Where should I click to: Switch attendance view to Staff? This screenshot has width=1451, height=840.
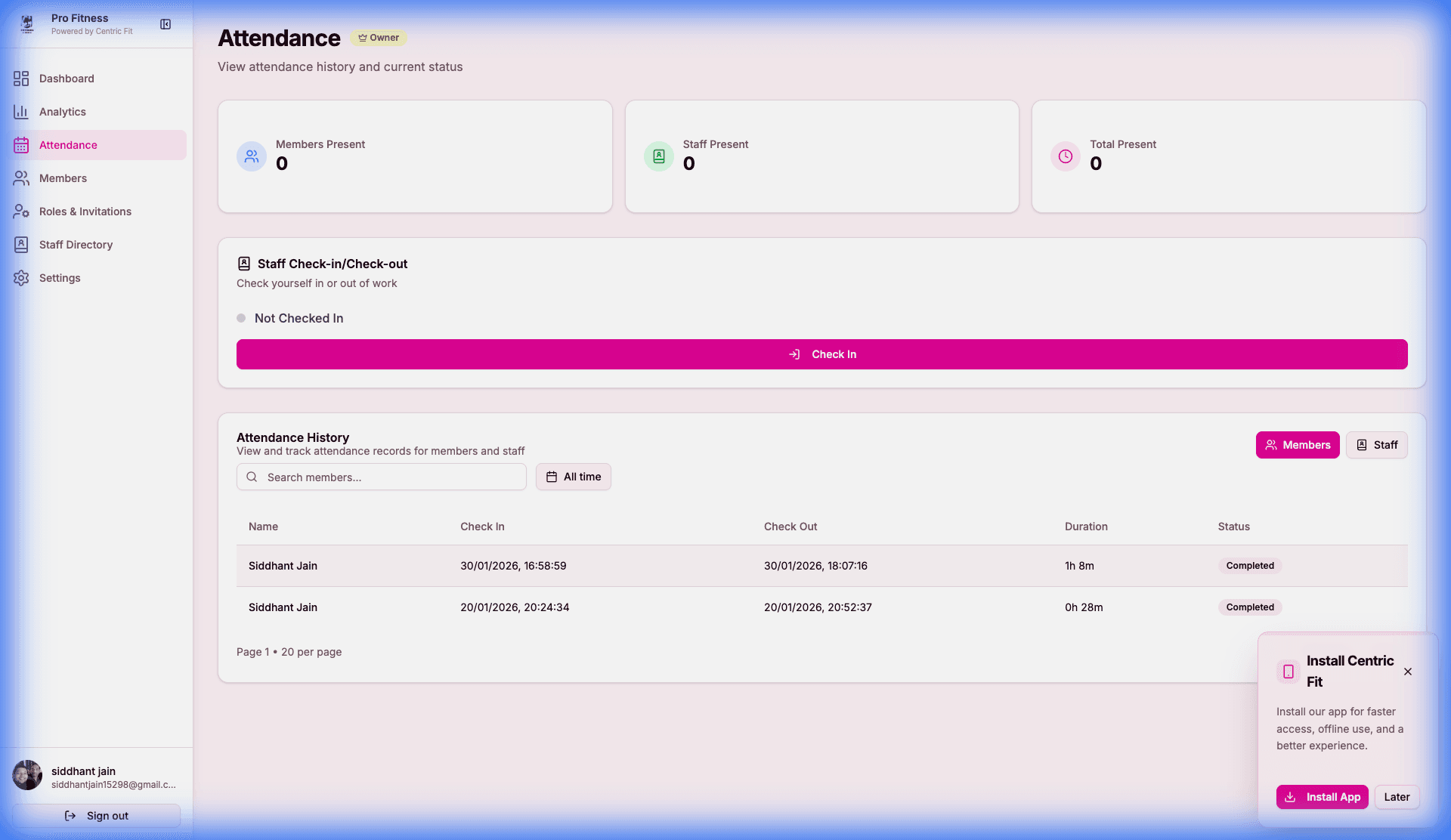pos(1376,445)
